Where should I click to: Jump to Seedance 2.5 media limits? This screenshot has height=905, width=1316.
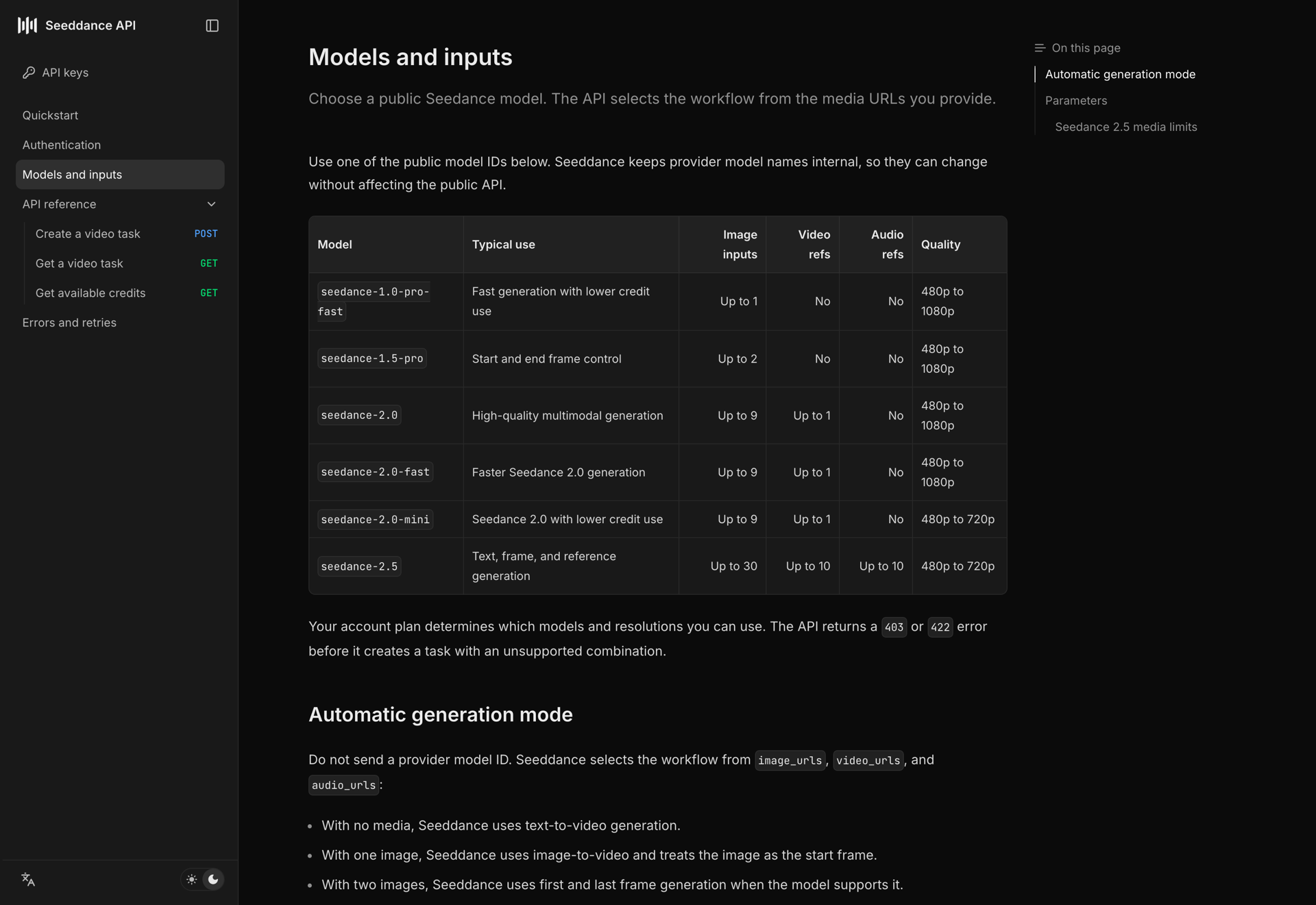click(x=1126, y=127)
